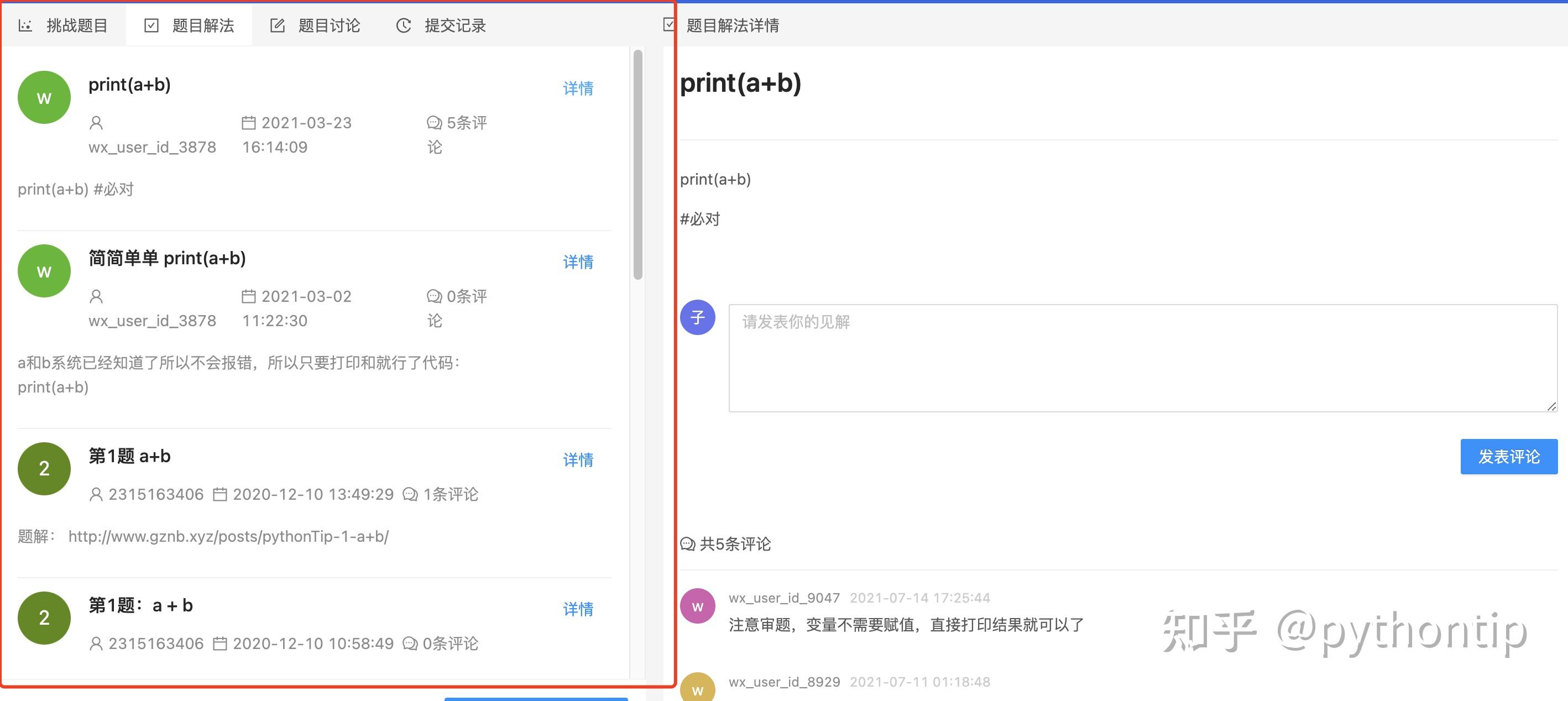Click the checkbox icon beside 题目解法 tab
The width and height of the screenshot is (1568, 701).
pyautogui.click(x=150, y=25)
